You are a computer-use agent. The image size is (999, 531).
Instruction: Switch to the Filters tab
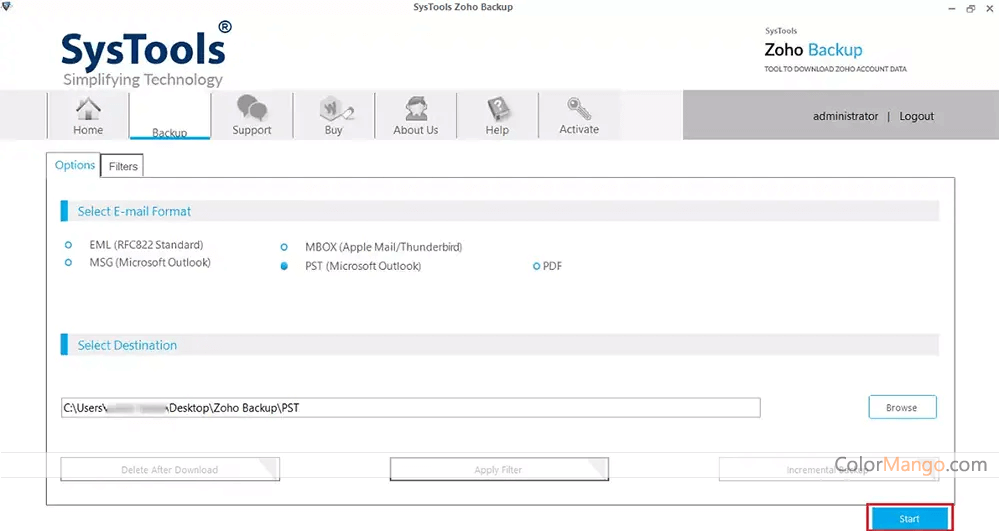123,166
